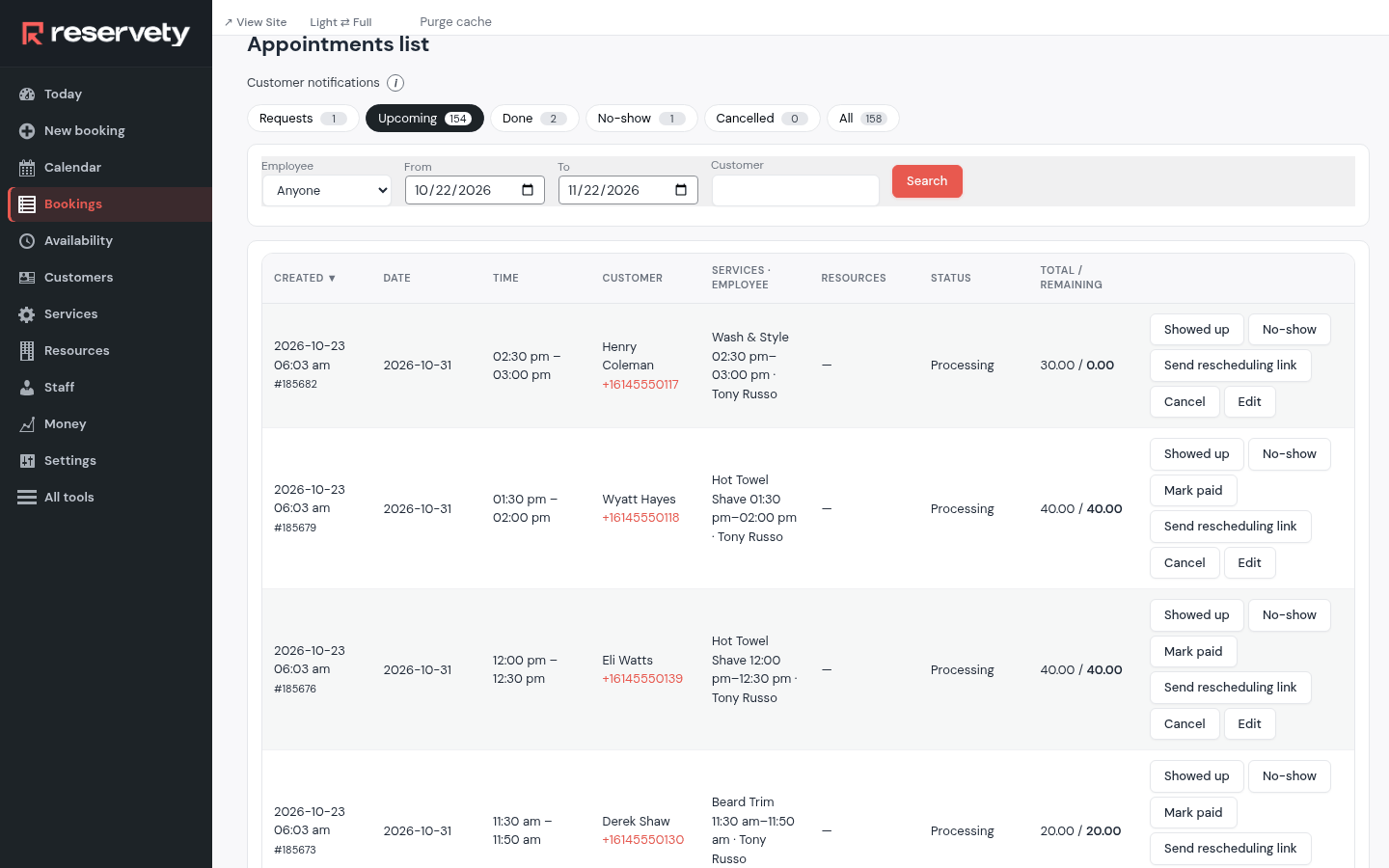Switch to the All appointments tab
The width and height of the screenshot is (1389, 868).
click(862, 119)
